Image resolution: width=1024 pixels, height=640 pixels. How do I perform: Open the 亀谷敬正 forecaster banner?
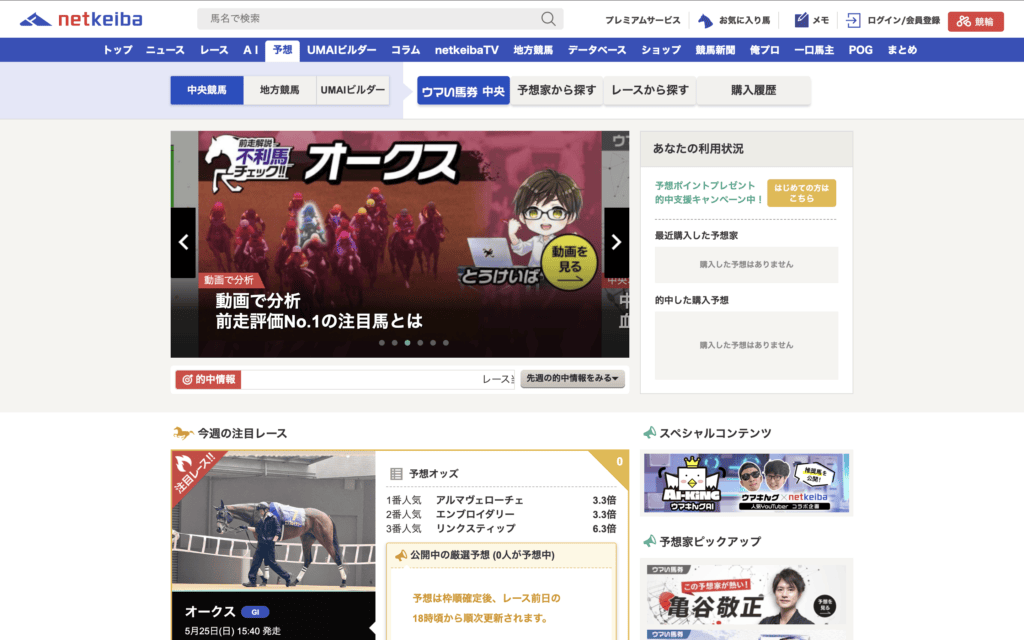point(746,594)
